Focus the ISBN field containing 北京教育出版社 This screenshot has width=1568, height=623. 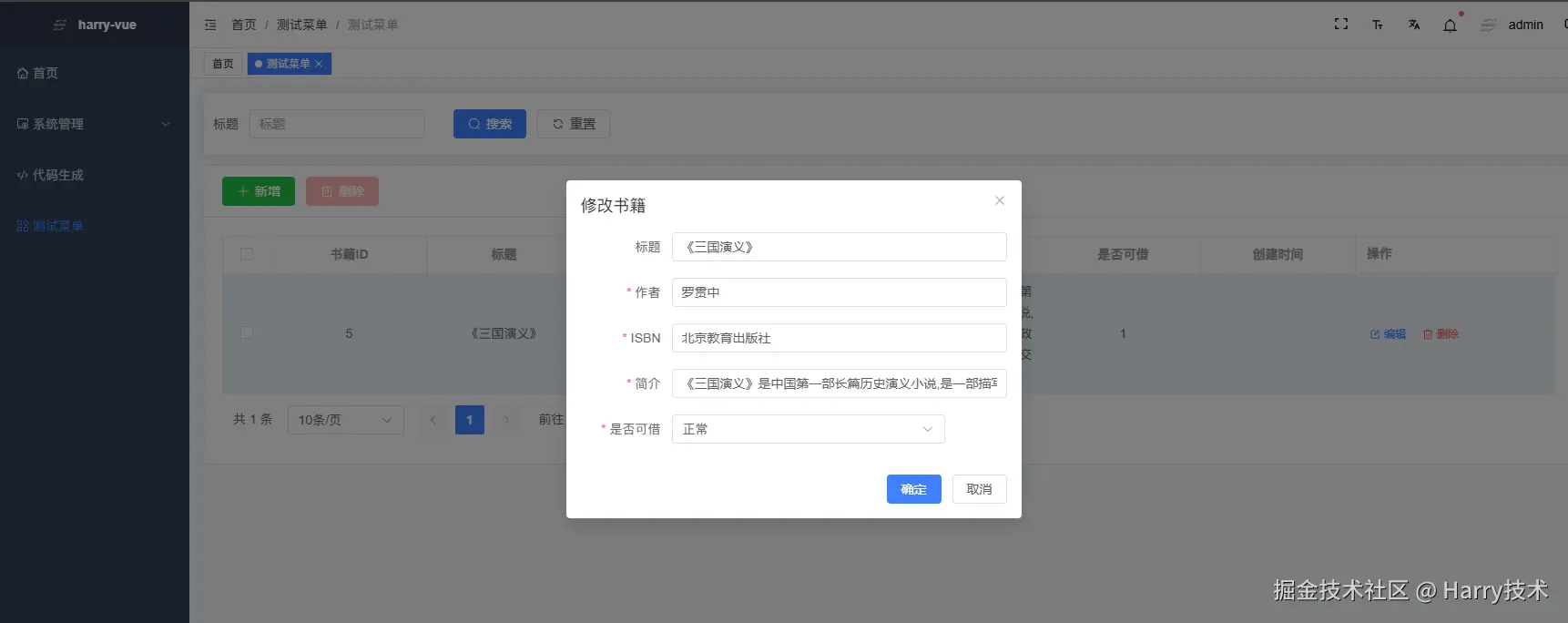click(x=840, y=338)
